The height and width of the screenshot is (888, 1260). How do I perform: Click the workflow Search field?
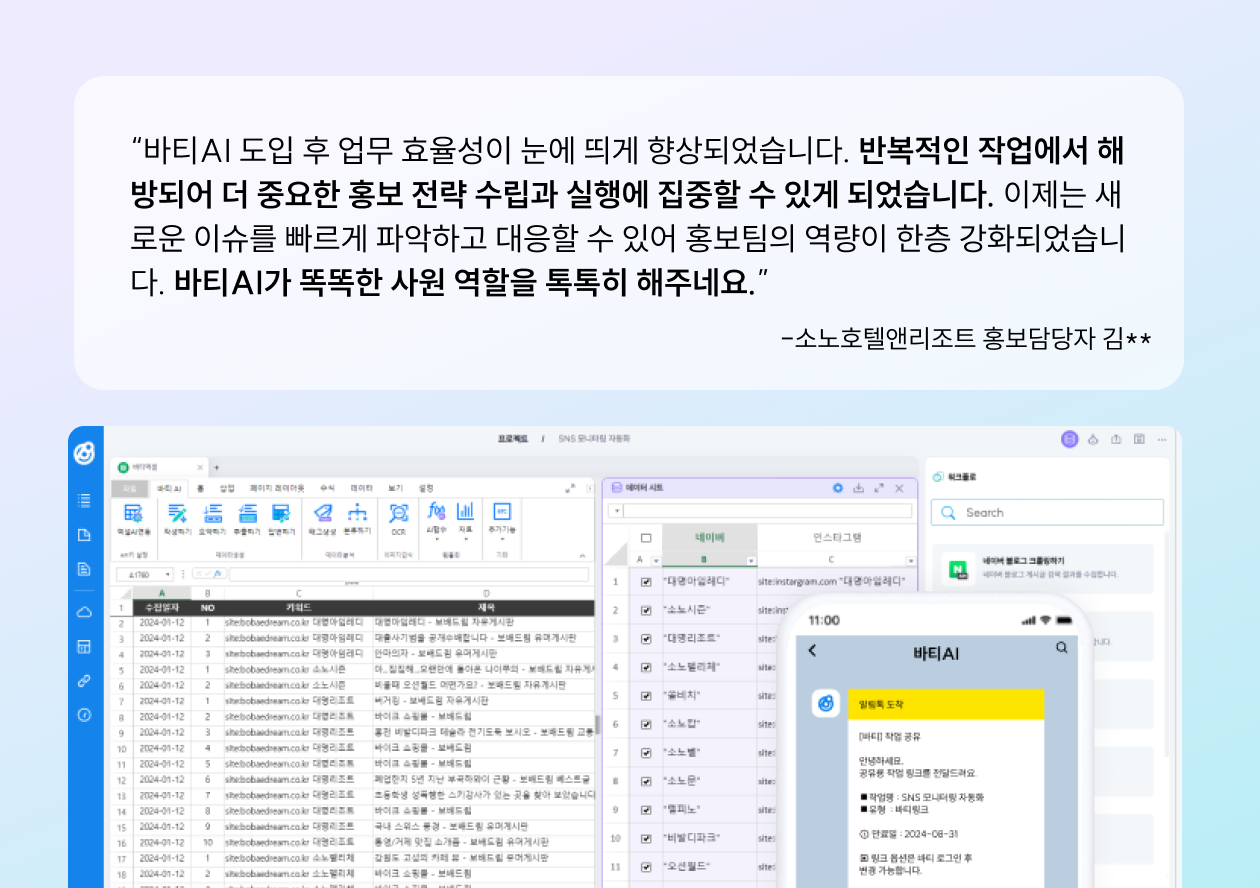[x=1047, y=512]
